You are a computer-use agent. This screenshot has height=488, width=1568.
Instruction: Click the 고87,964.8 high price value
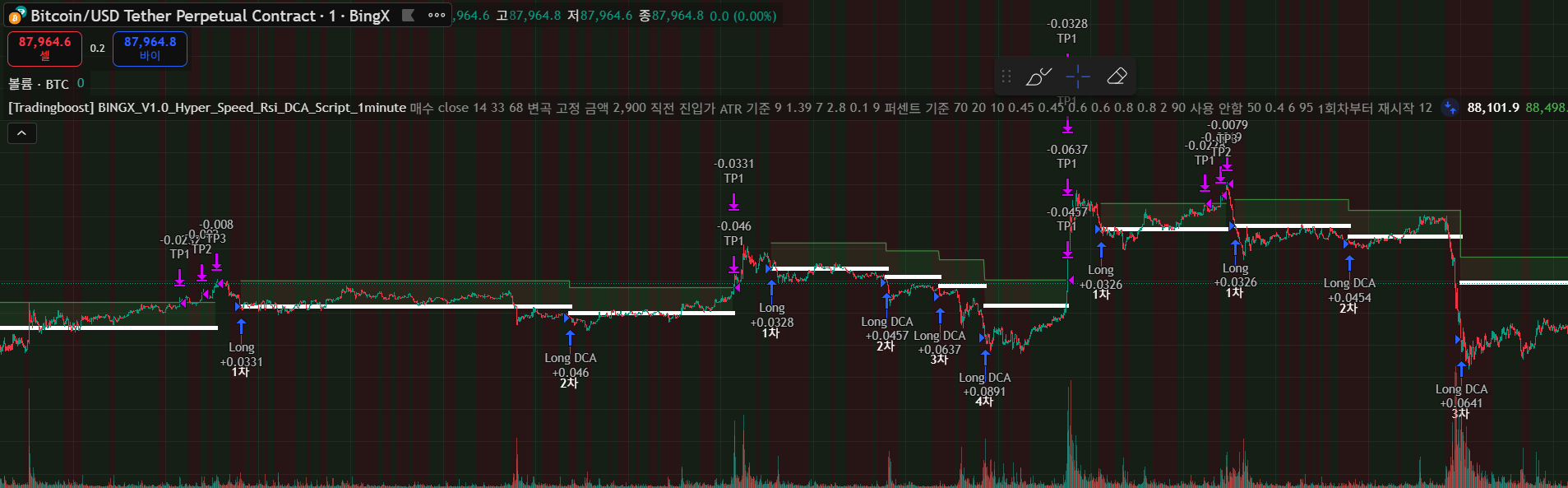(x=529, y=16)
